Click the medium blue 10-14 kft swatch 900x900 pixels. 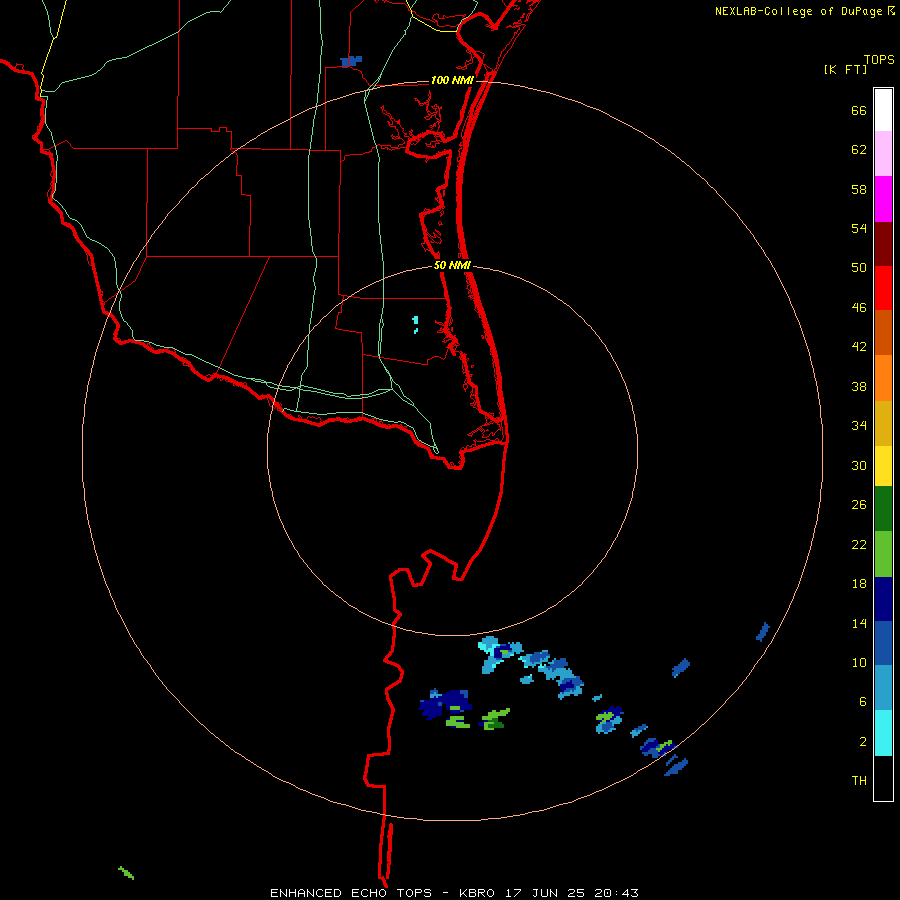pos(883,643)
